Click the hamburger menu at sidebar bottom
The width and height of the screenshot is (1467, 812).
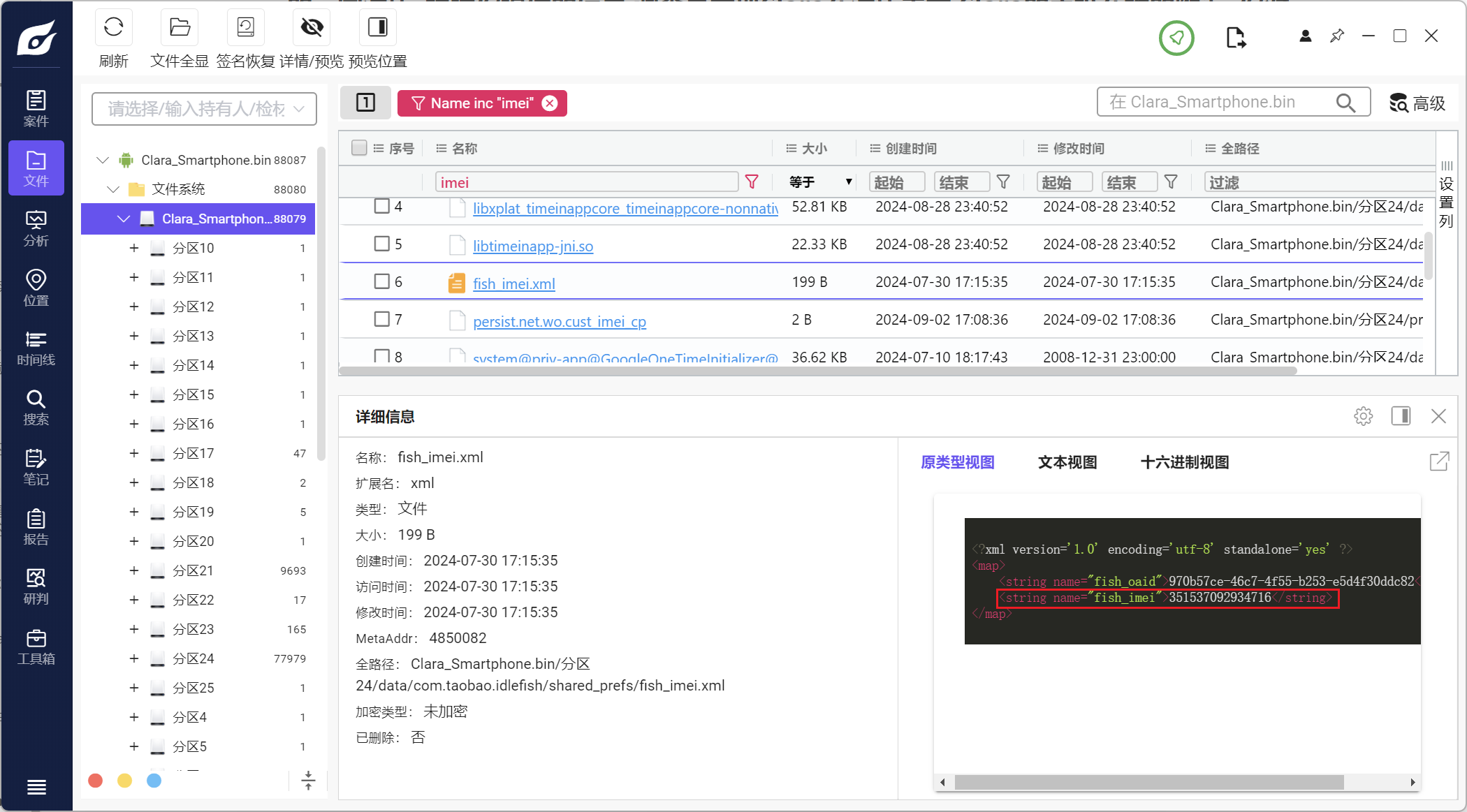(36, 787)
